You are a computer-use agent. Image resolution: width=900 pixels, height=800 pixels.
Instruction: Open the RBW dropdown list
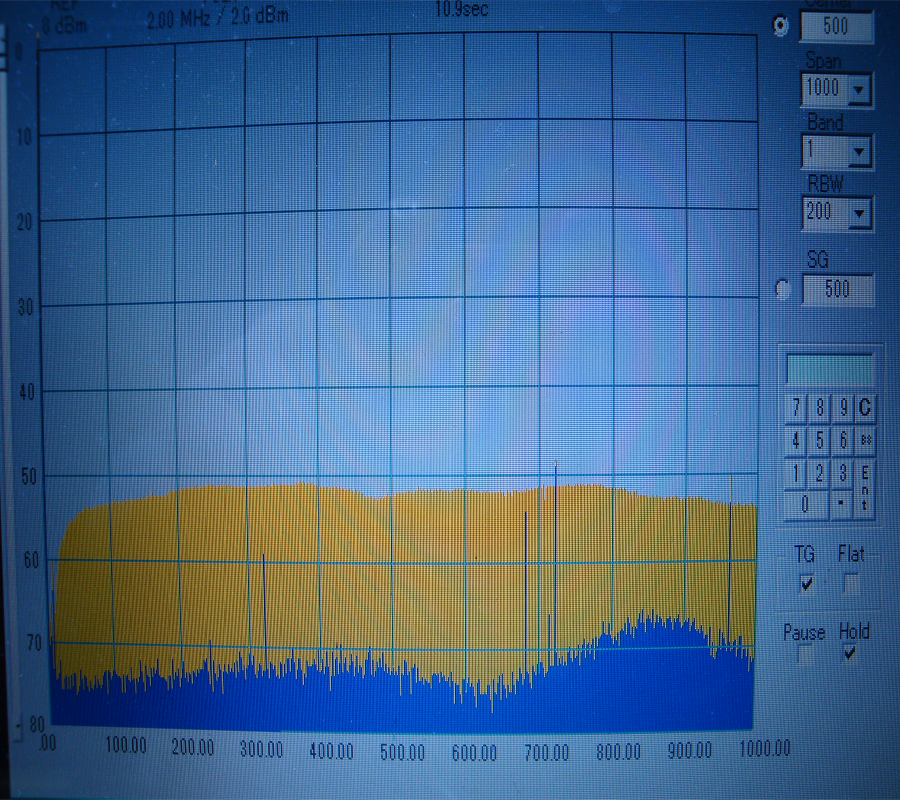click(x=858, y=213)
